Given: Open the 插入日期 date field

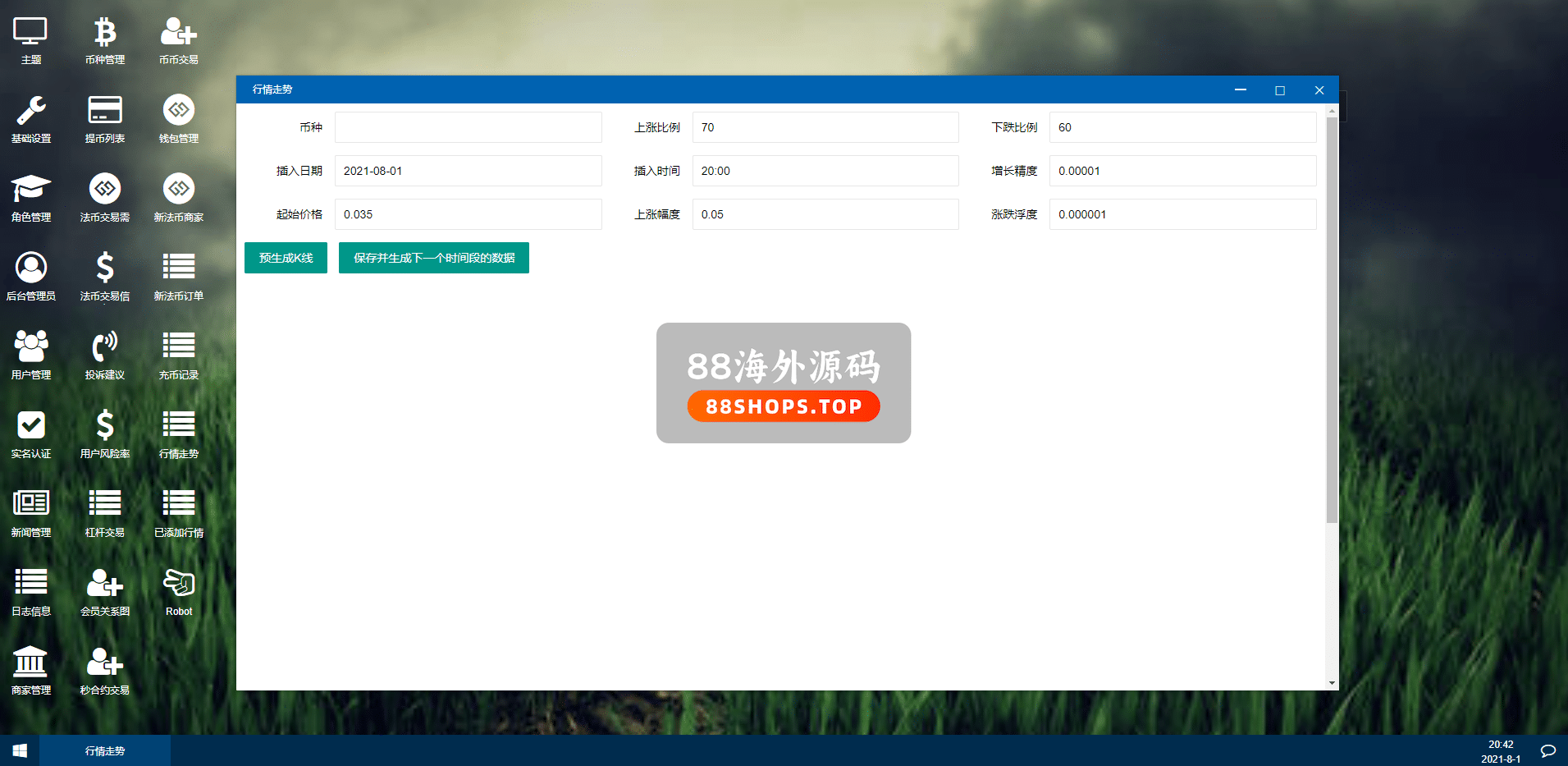Looking at the screenshot, I should pyautogui.click(x=468, y=171).
